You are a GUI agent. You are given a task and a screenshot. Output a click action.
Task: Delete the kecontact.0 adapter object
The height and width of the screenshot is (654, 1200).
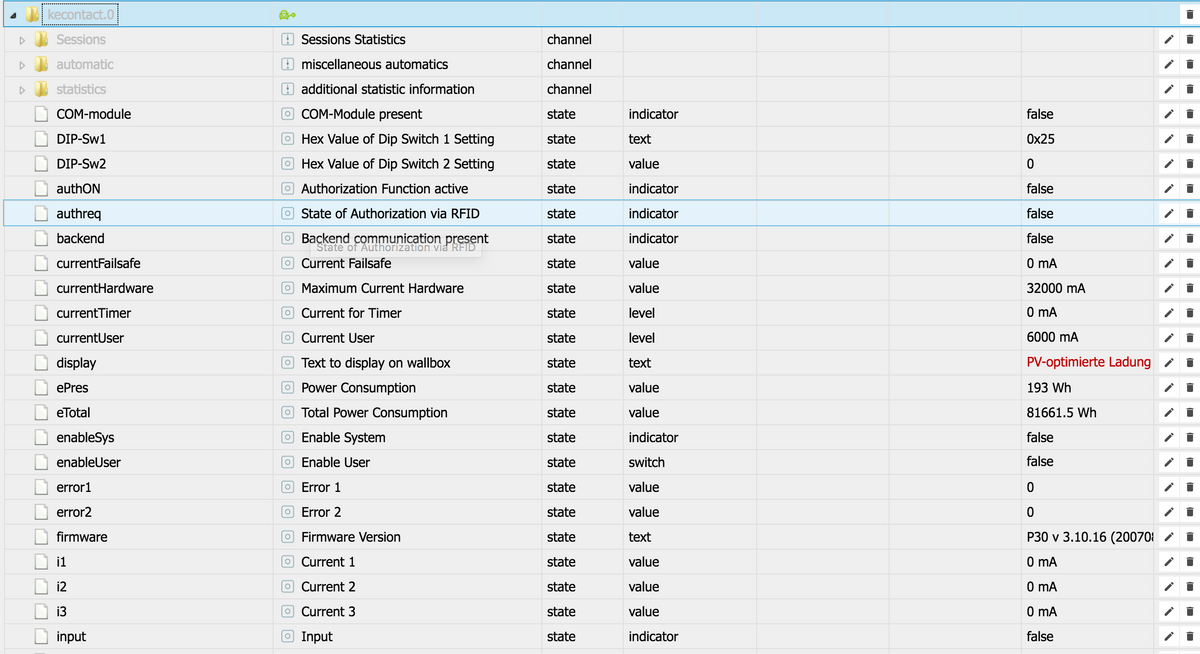[1189, 15]
